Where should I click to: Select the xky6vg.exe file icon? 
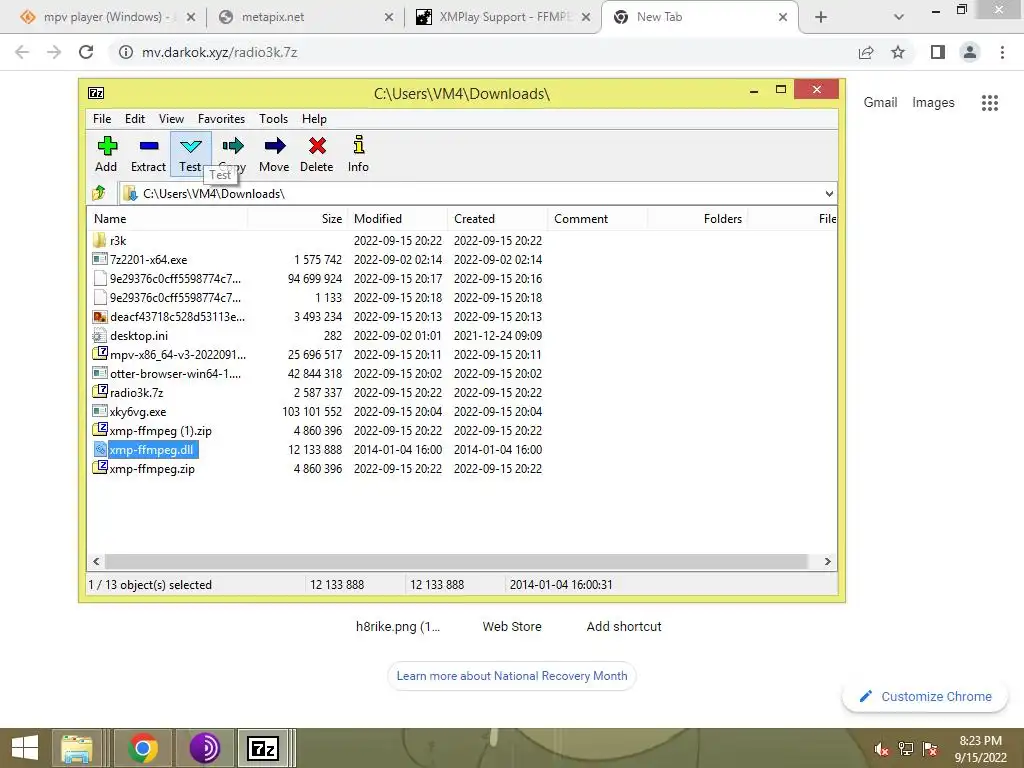(99, 411)
